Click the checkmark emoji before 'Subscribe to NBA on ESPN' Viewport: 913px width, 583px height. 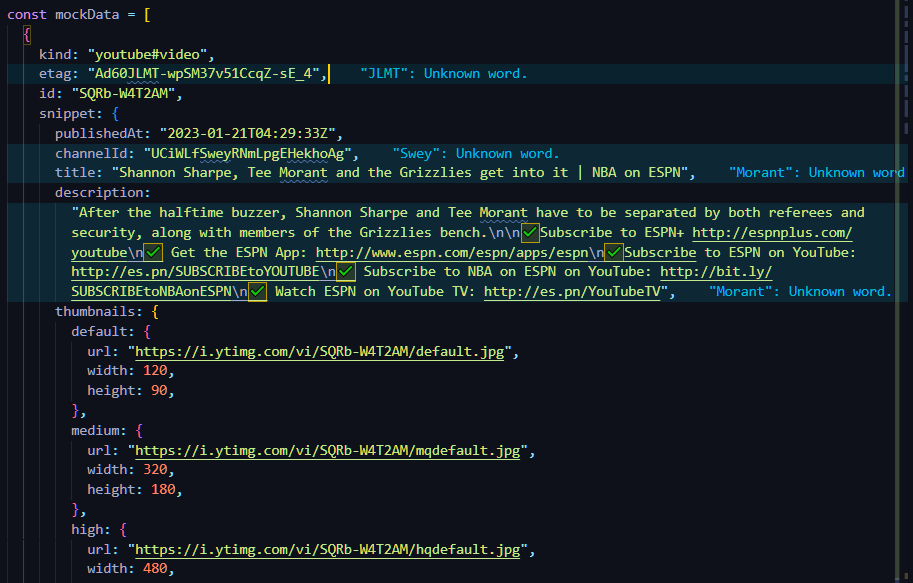(x=346, y=272)
